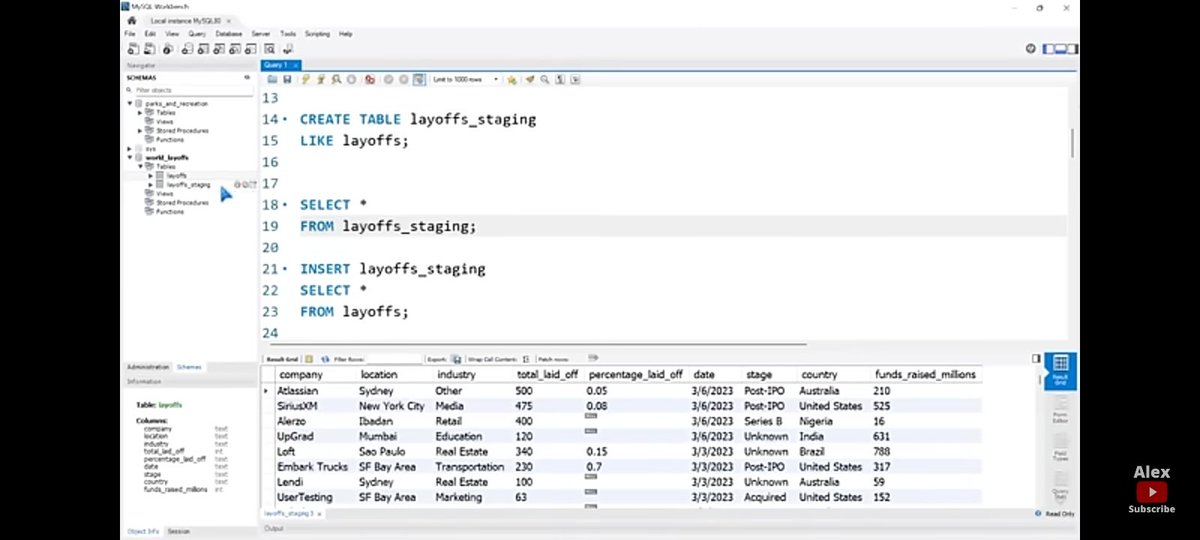The width and height of the screenshot is (1200, 540).
Task: Click the create new table icon
Action: tap(203, 48)
